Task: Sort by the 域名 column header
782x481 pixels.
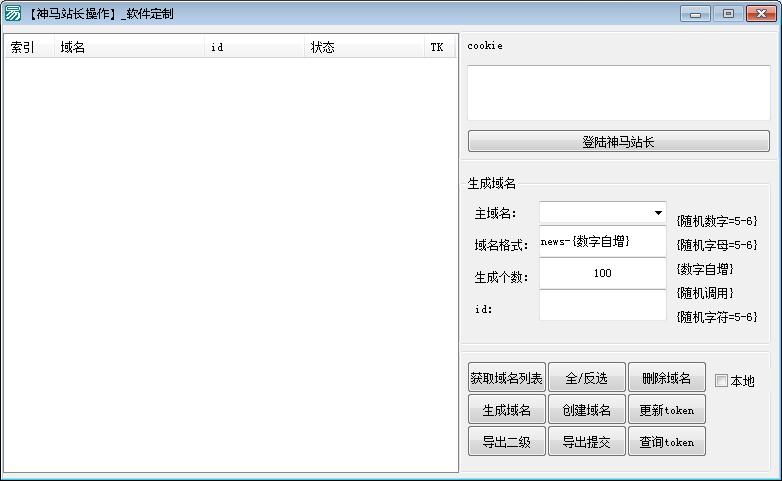Action: tap(129, 47)
